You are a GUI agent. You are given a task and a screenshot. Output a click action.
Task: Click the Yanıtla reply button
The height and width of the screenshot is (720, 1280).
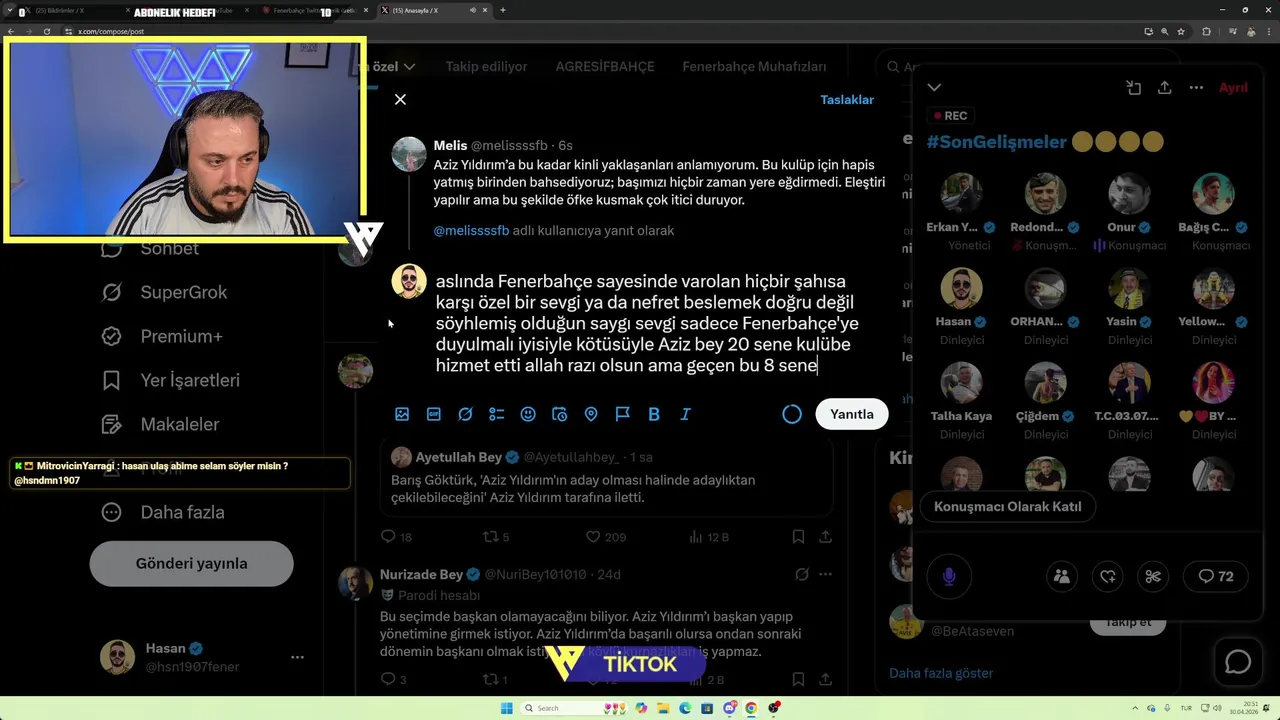(852, 414)
